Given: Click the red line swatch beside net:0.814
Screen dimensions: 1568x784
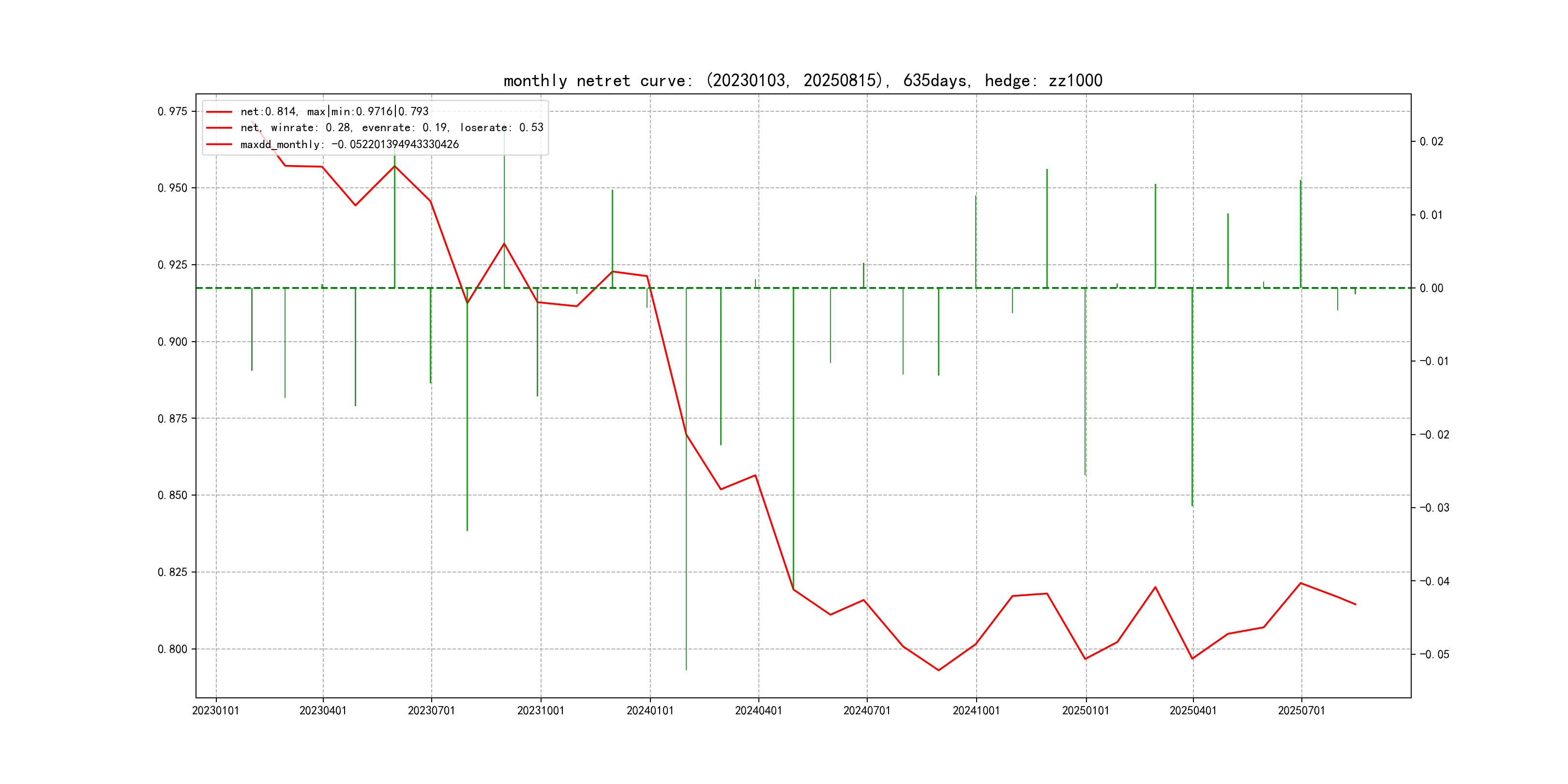Looking at the screenshot, I should pyautogui.click(x=219, y=112).
